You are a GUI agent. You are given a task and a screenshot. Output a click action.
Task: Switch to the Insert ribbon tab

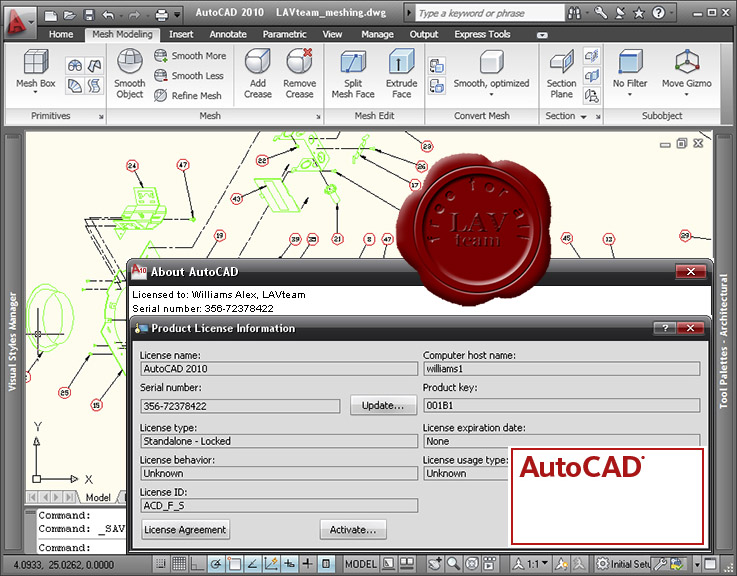pos(181,34)
